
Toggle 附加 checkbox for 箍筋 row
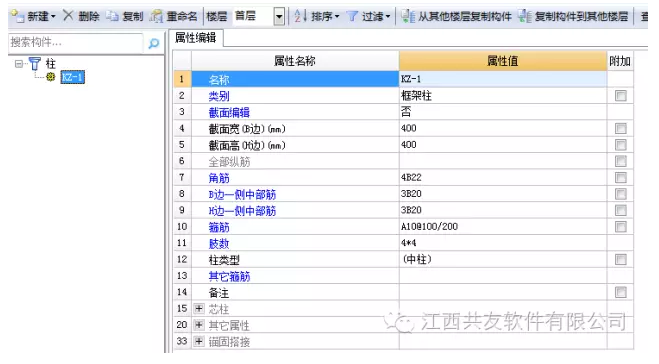pos(620,227)
